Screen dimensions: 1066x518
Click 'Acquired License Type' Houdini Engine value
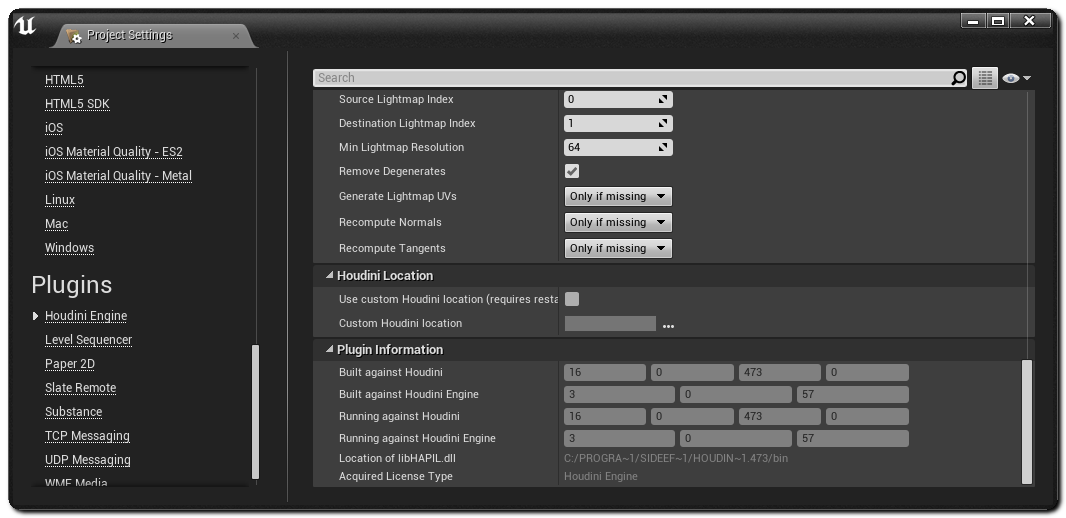click(x=601, y=477)
